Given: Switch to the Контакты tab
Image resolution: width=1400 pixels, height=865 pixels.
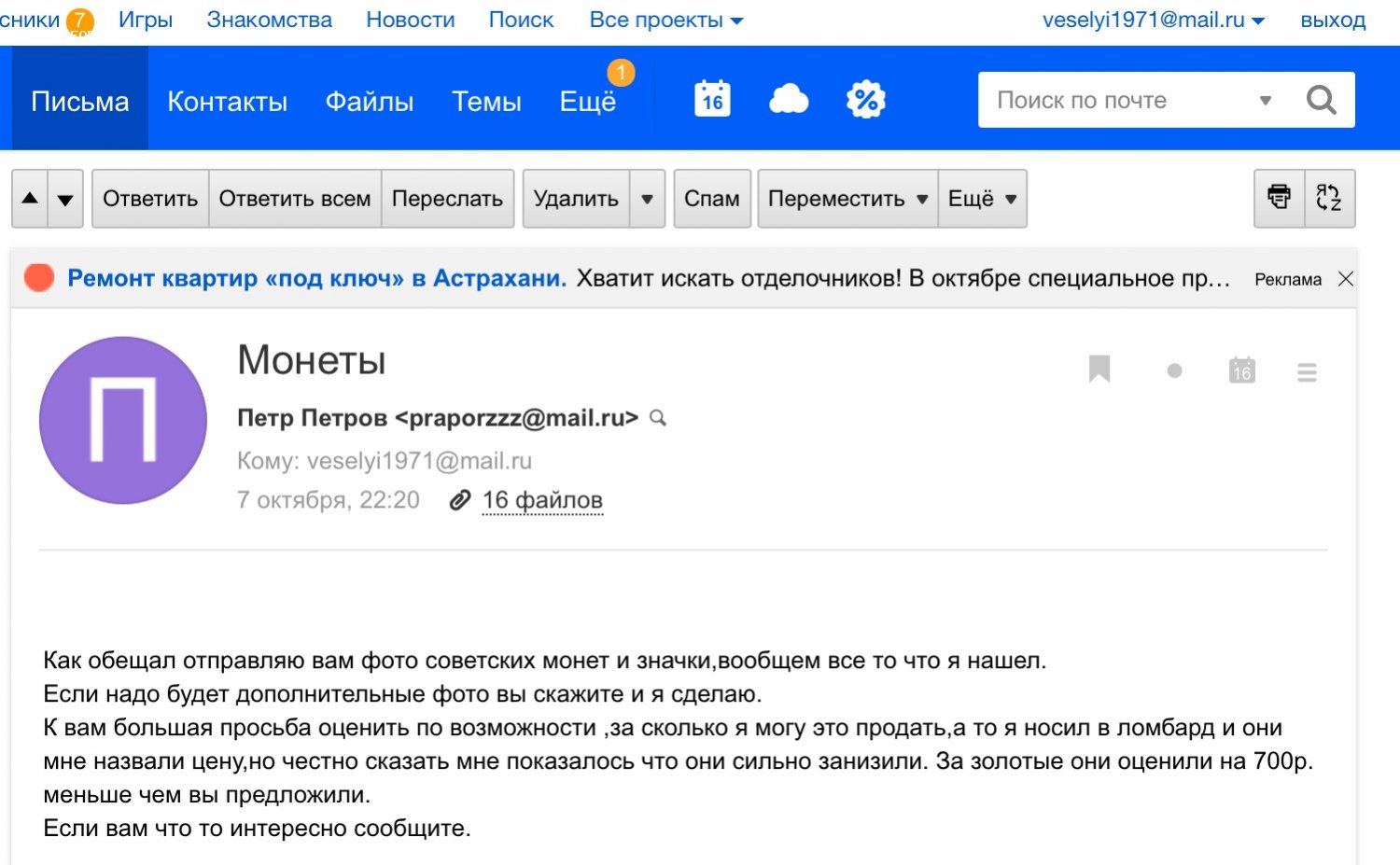Looking at the screenshot, I should [227, 101].
